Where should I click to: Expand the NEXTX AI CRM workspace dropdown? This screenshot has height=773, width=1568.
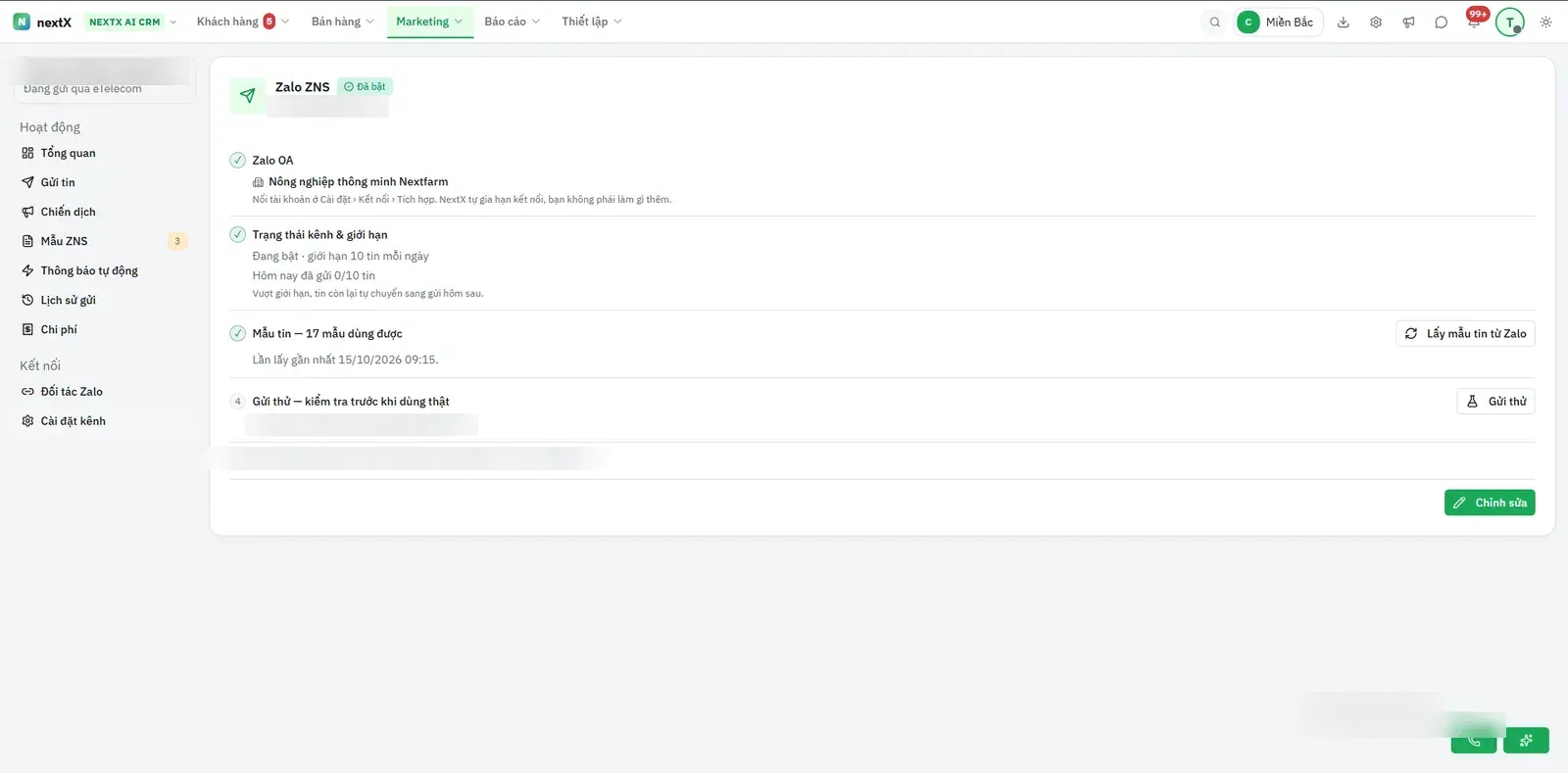coord(132,22)
